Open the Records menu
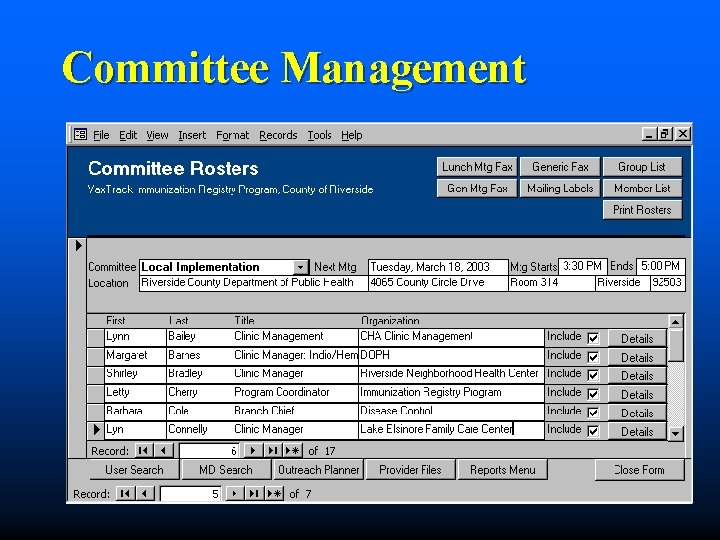This screenshot has height=540, width=720. (278, 135)
